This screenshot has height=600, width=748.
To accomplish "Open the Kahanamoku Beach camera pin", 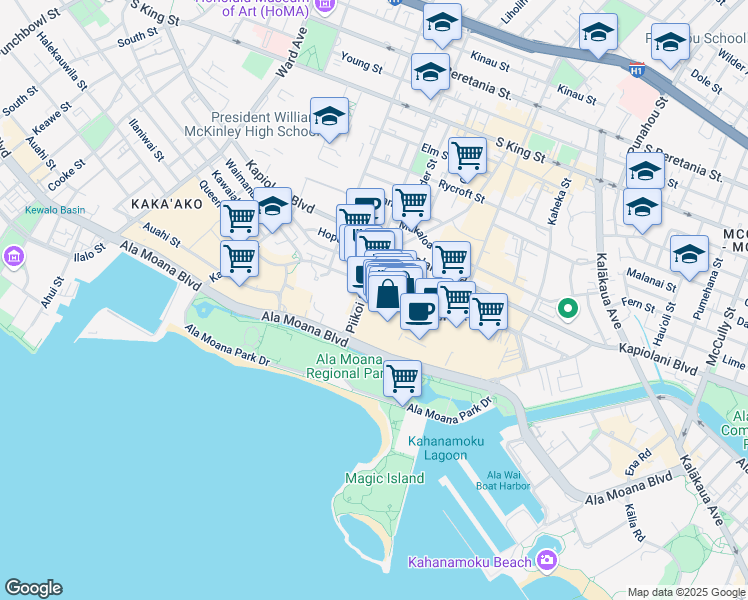I will pos(547,559).
